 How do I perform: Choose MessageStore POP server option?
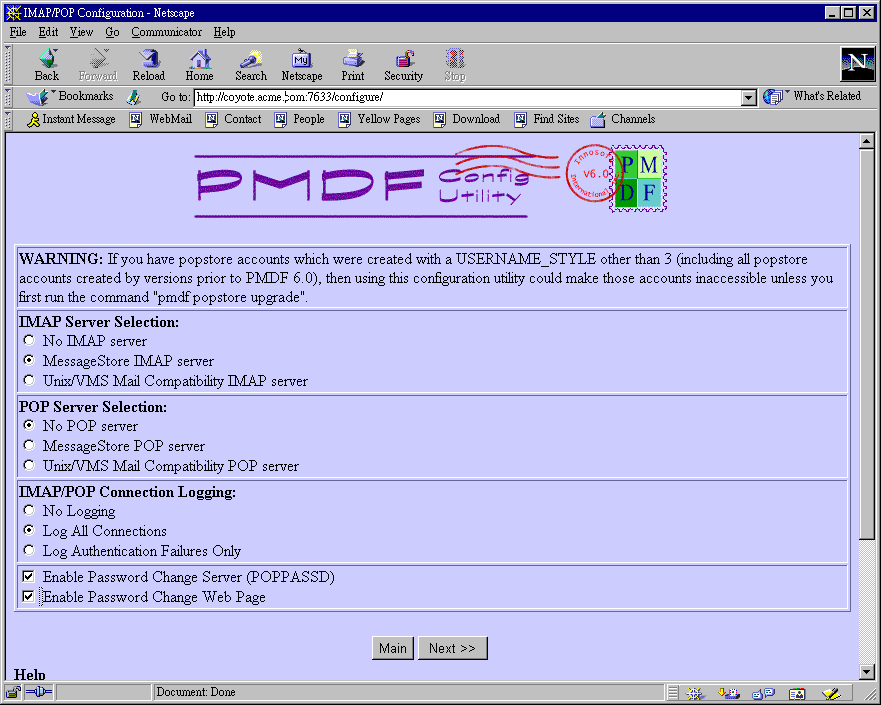pyautogui.click(x=29, y=446)
